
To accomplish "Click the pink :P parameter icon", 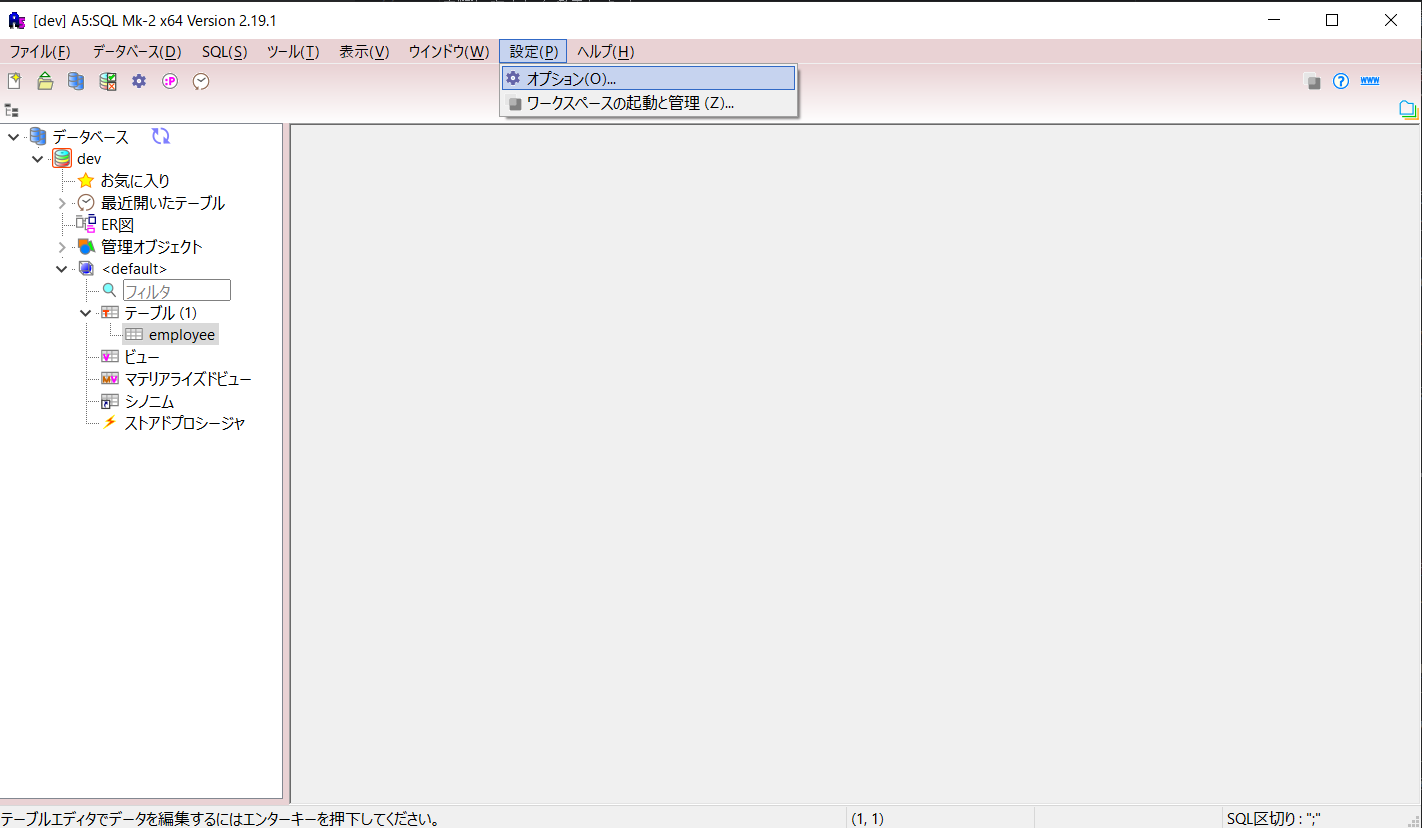I will [x=170, y=81].
